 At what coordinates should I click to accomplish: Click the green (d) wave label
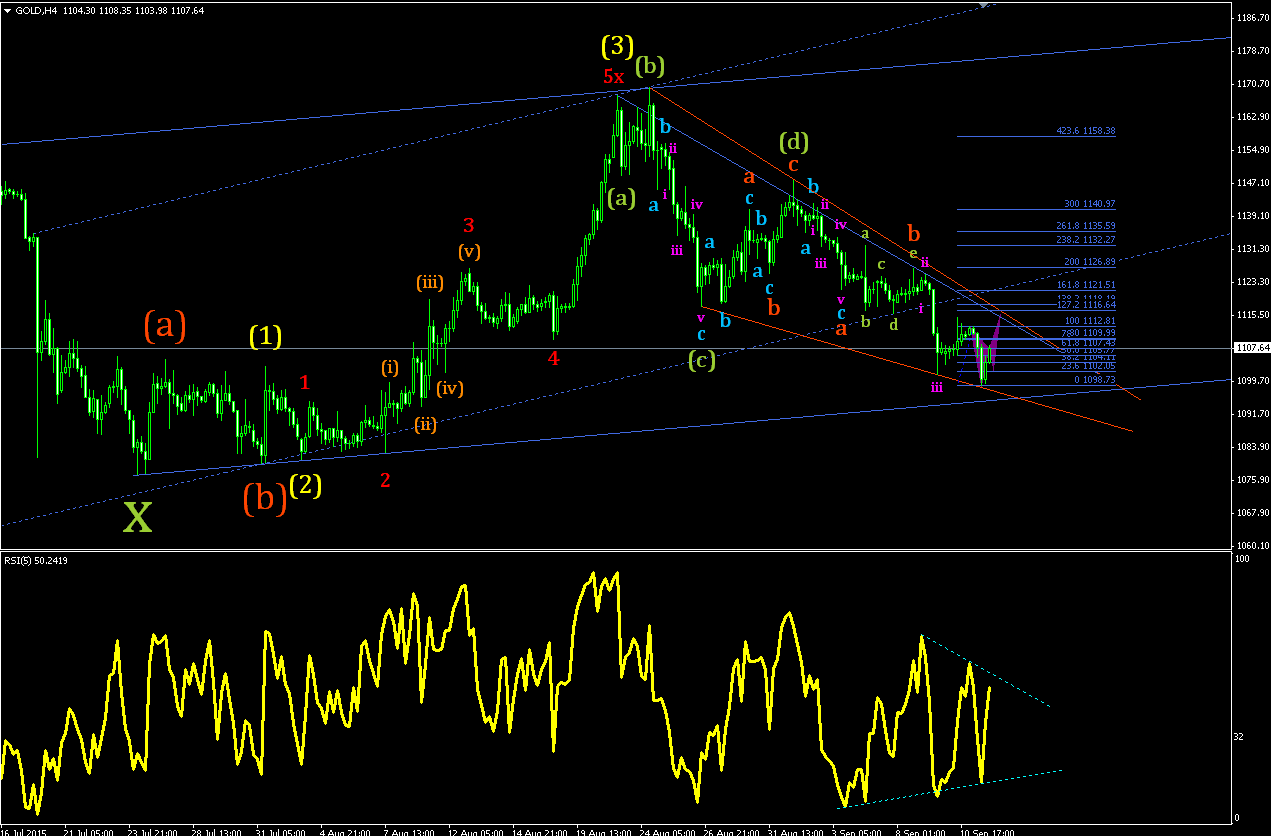click(794, 141)
